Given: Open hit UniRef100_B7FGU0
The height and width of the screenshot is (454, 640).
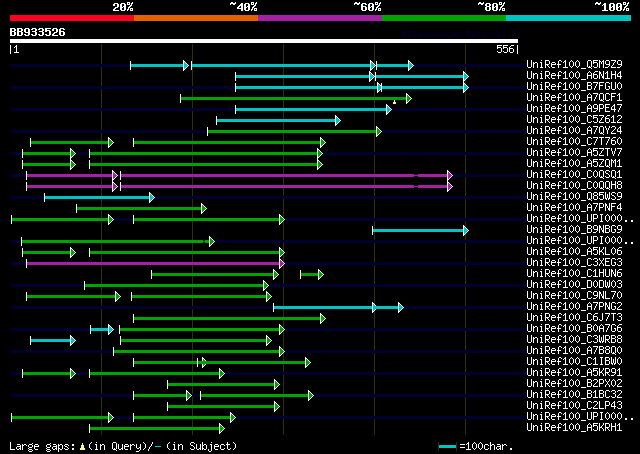Looking at the screenshot, I should [x=574, y=86].
